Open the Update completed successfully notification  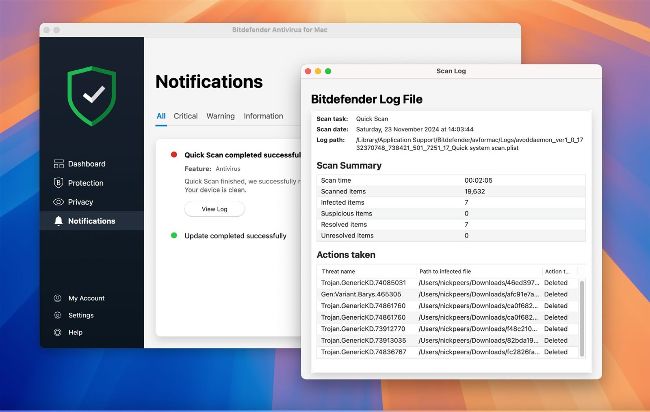pyautogui.click(x=235, y=236)
